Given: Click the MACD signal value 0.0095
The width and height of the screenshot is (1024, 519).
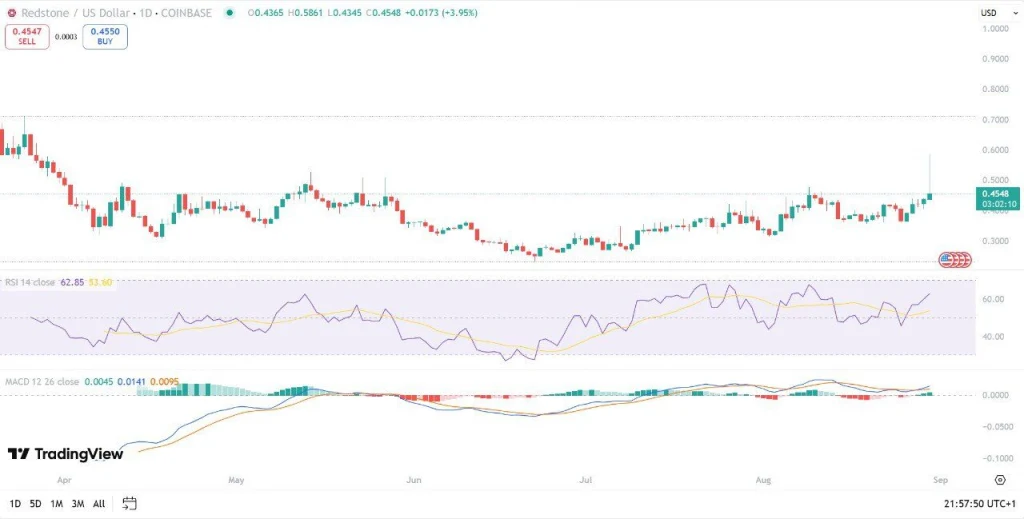Looking at the screenshot, I should tap(164, 381).
